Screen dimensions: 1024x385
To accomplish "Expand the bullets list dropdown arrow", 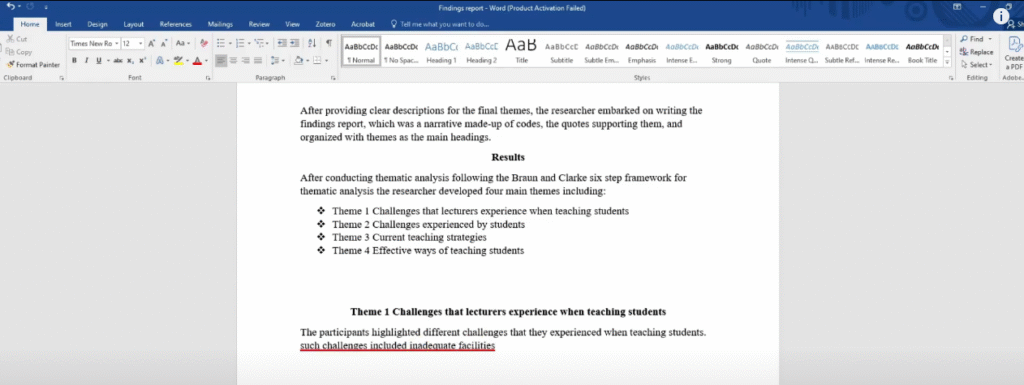I will click(x=230, y=44).
